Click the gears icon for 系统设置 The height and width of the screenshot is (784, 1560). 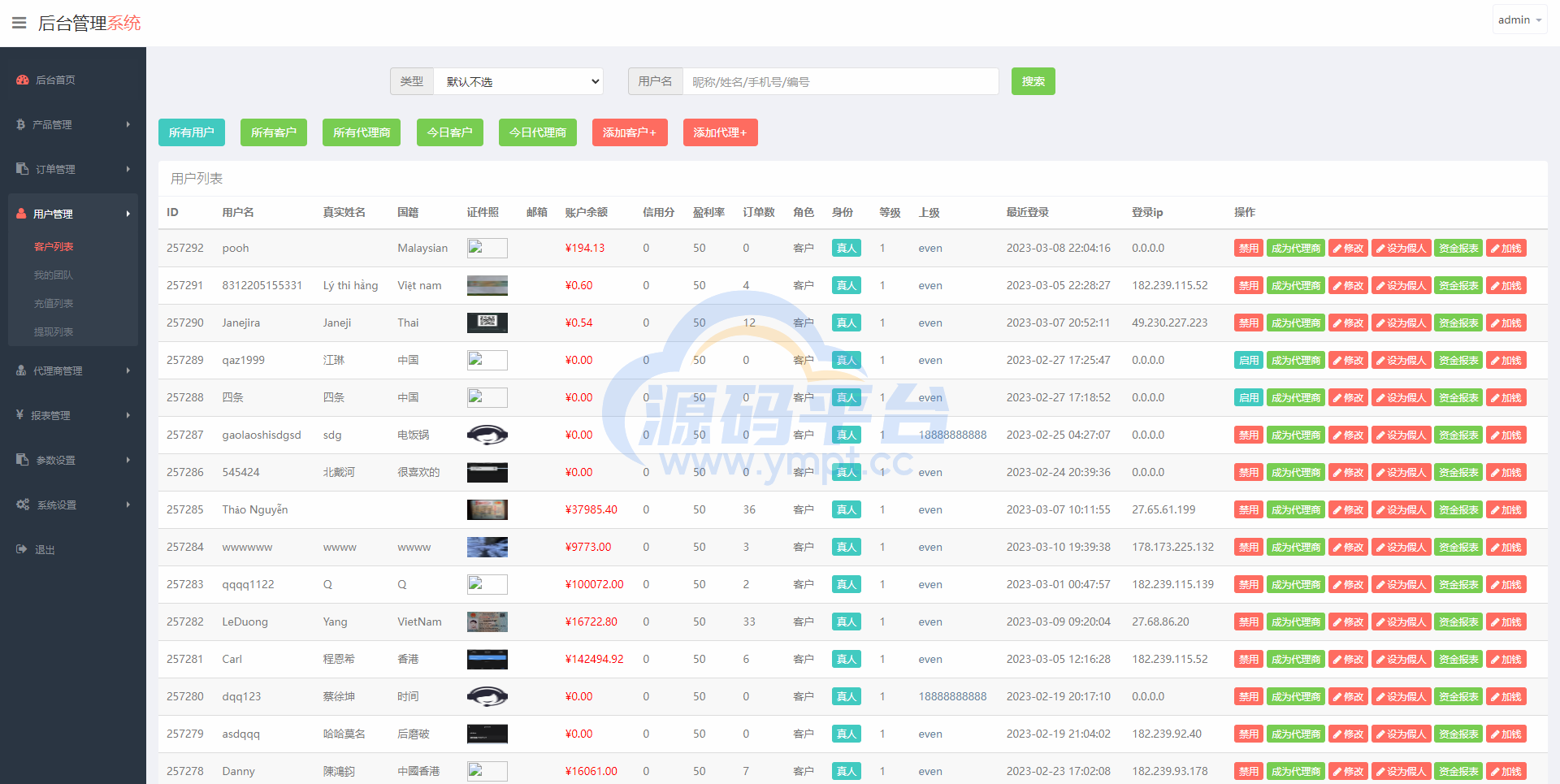[x=23, y=504]
